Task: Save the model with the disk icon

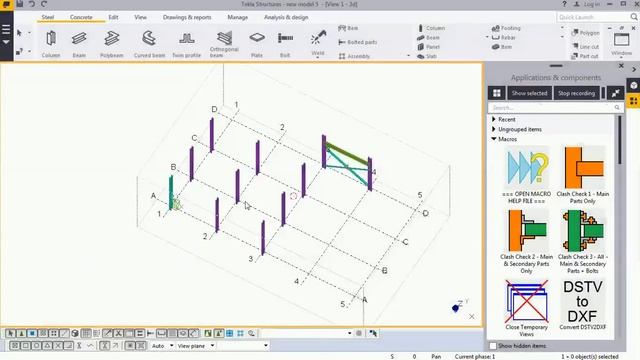Action: [x=19, y=4]
